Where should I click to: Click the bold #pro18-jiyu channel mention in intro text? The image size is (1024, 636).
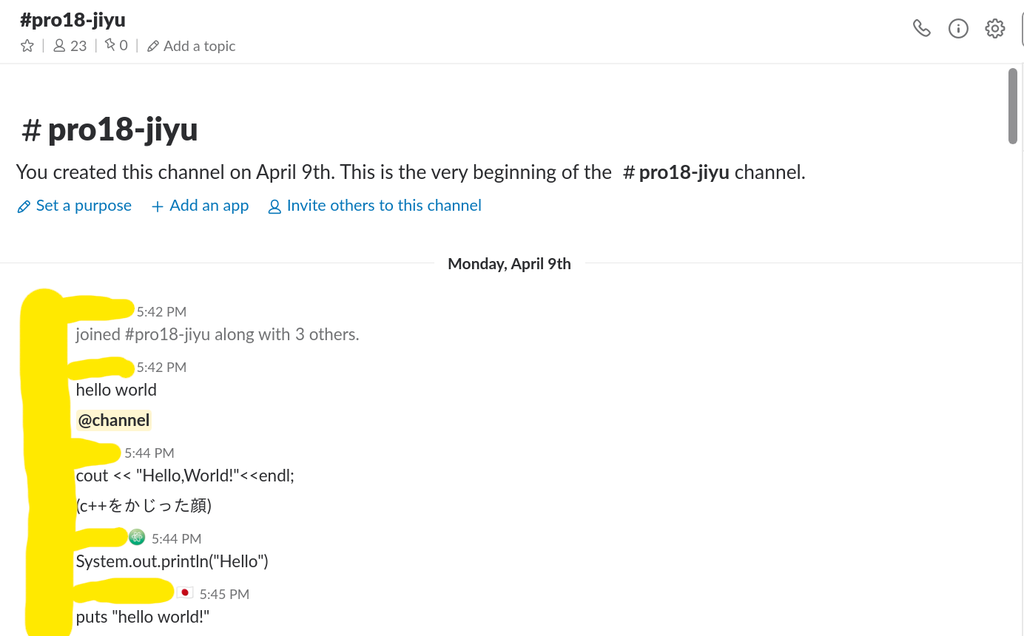click(676, 172)
